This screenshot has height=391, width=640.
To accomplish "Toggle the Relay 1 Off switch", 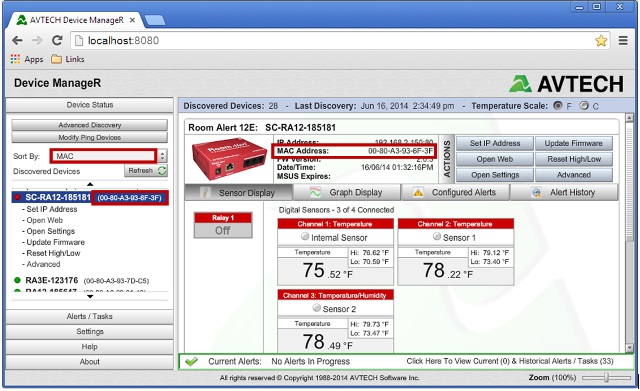I will point(223,231).
